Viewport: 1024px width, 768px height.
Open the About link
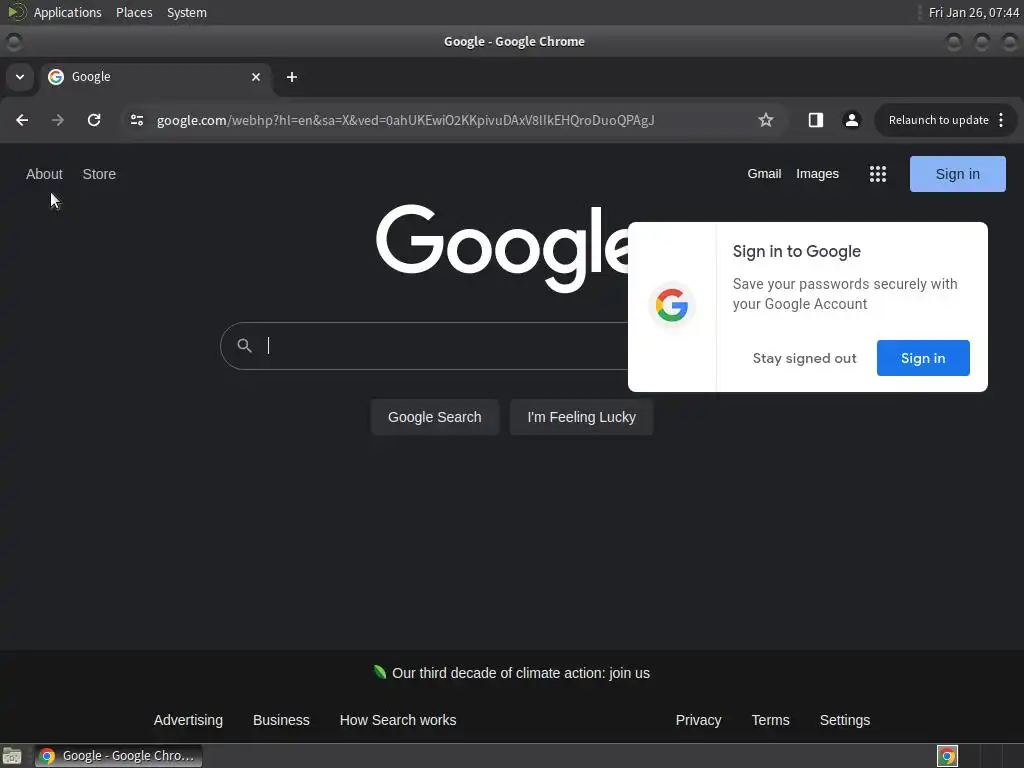[x=44, y=174]
